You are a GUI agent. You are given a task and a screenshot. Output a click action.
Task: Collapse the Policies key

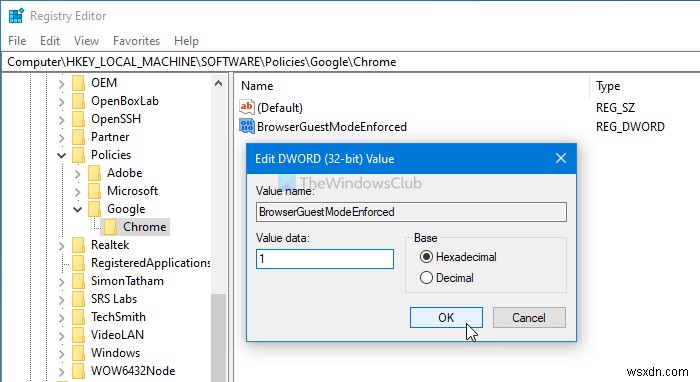pos(62,155)
